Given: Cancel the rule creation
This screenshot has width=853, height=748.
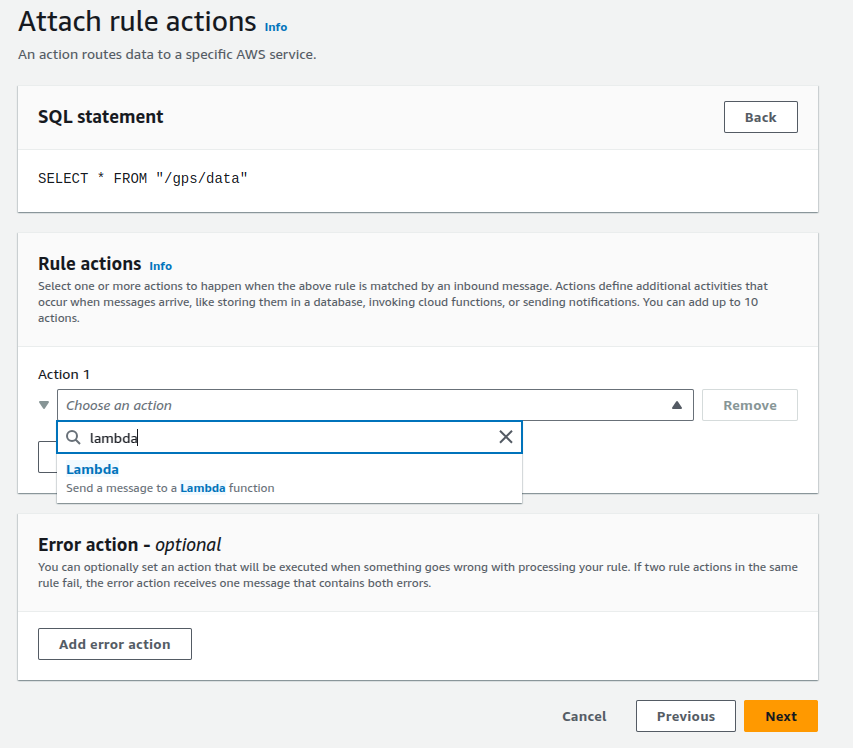Looking at the screenshot, I should click(584, 716).
